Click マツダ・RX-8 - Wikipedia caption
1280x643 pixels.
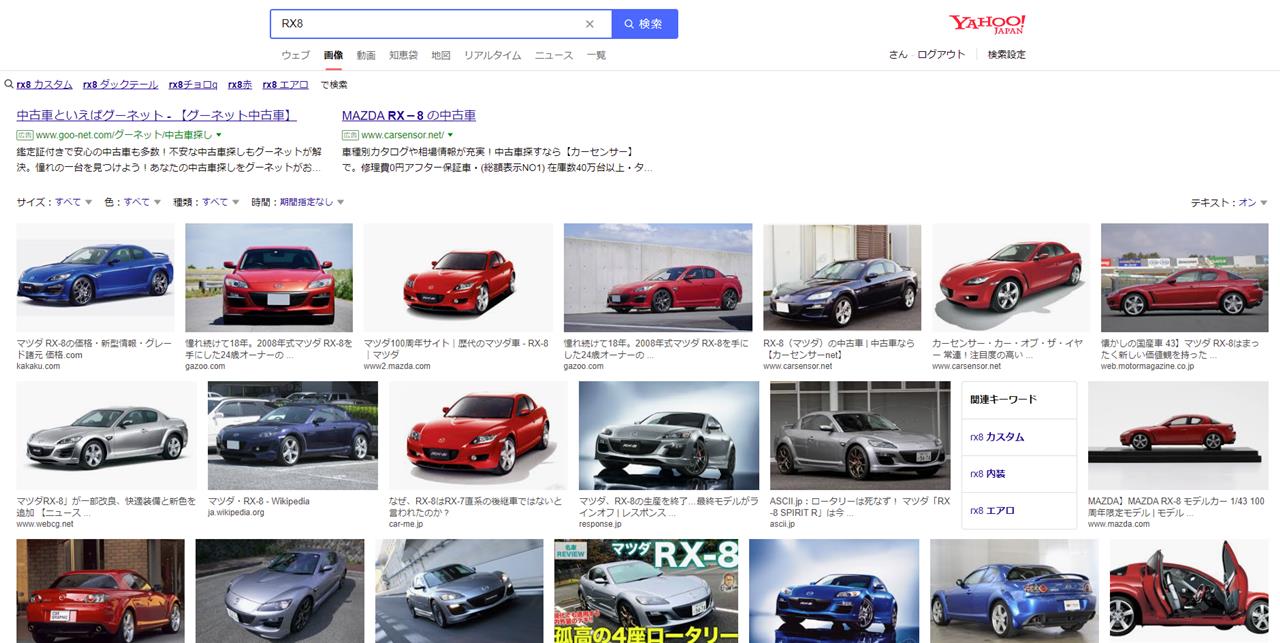click(x=259, y=501)
